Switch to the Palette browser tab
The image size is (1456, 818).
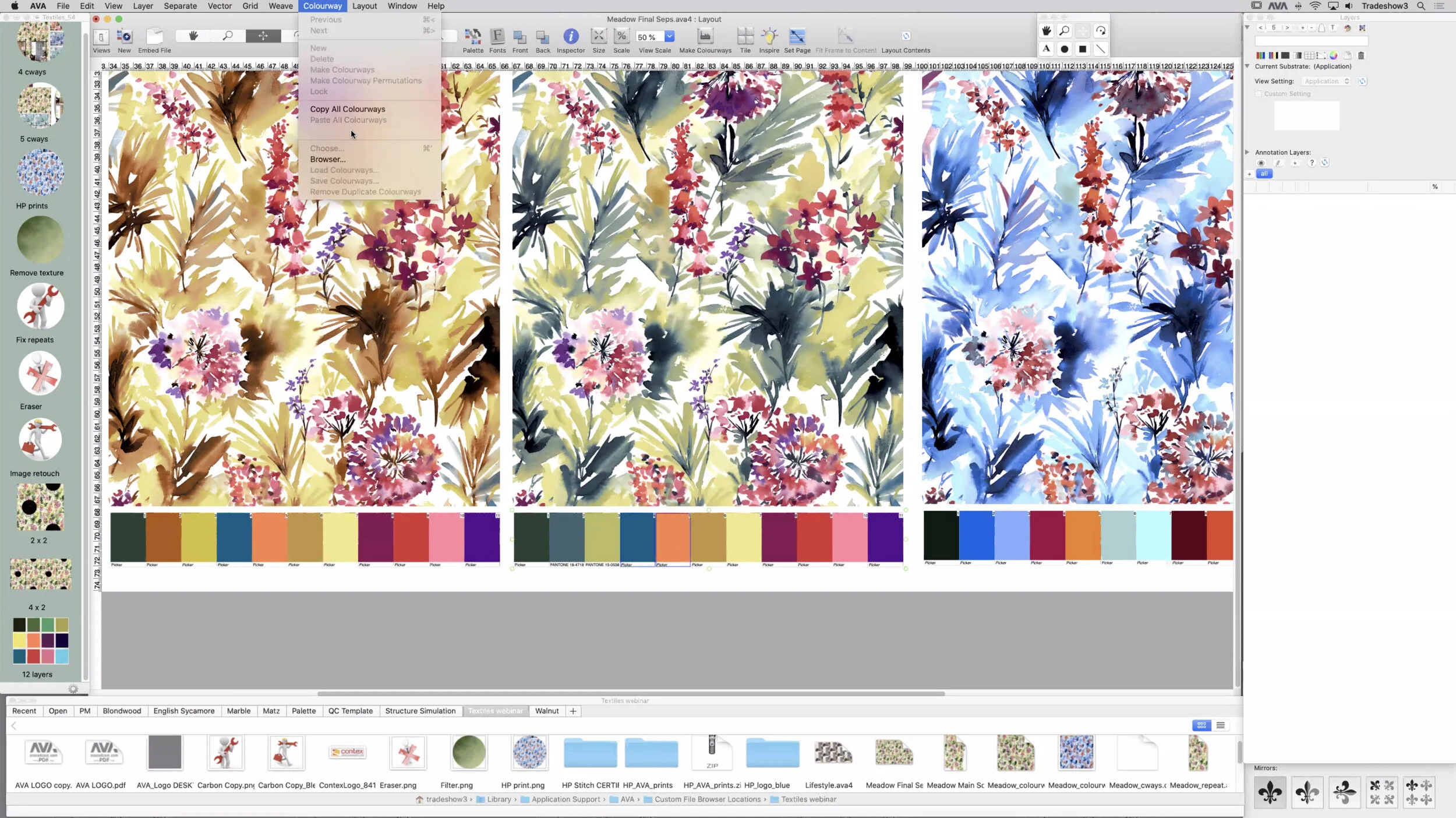coord(303,711)
